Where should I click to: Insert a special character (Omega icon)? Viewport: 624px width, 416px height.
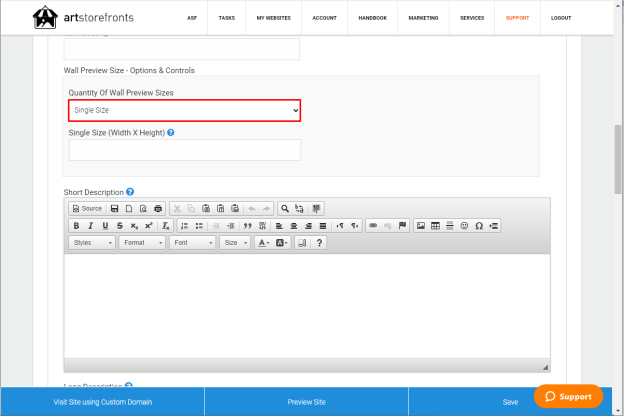[479, 226]
